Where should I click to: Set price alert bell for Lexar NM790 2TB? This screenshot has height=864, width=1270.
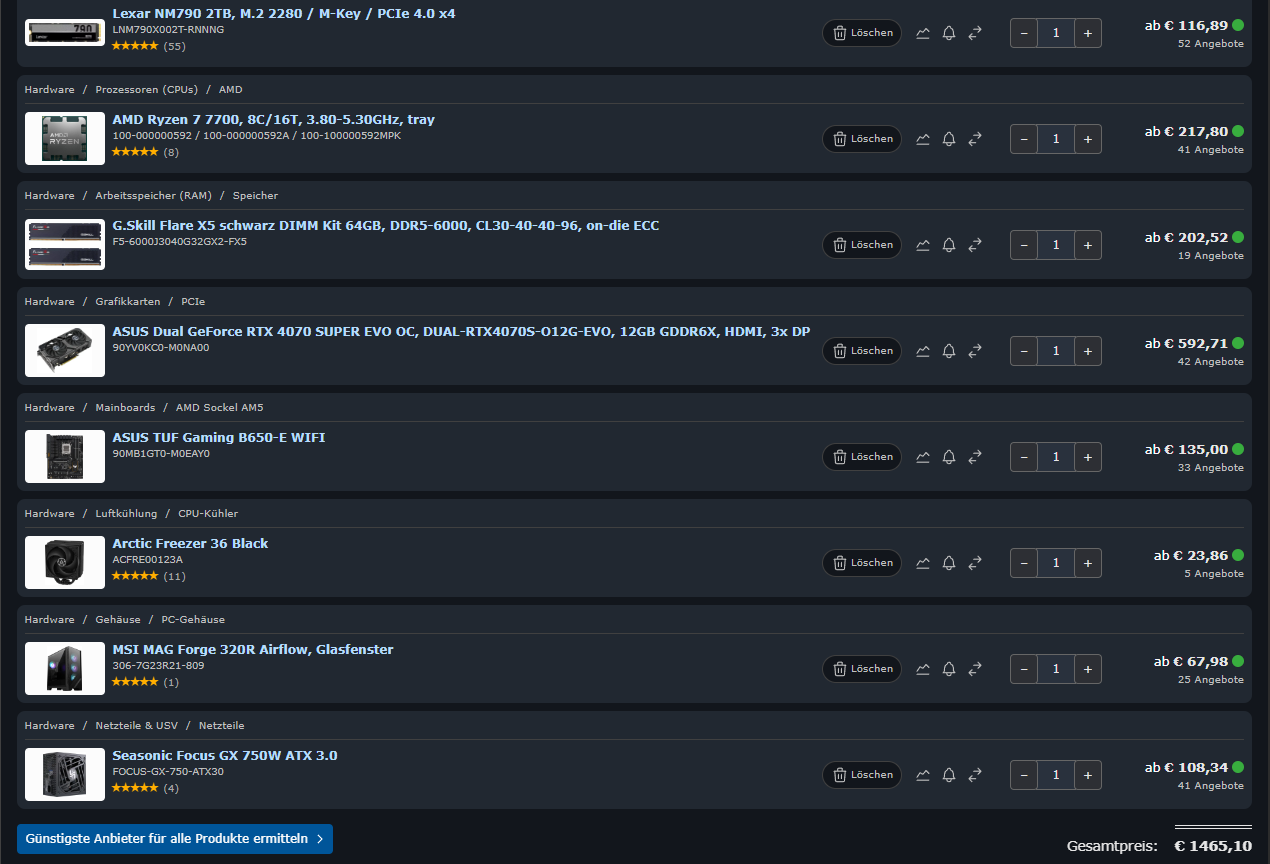coord(949,33)
